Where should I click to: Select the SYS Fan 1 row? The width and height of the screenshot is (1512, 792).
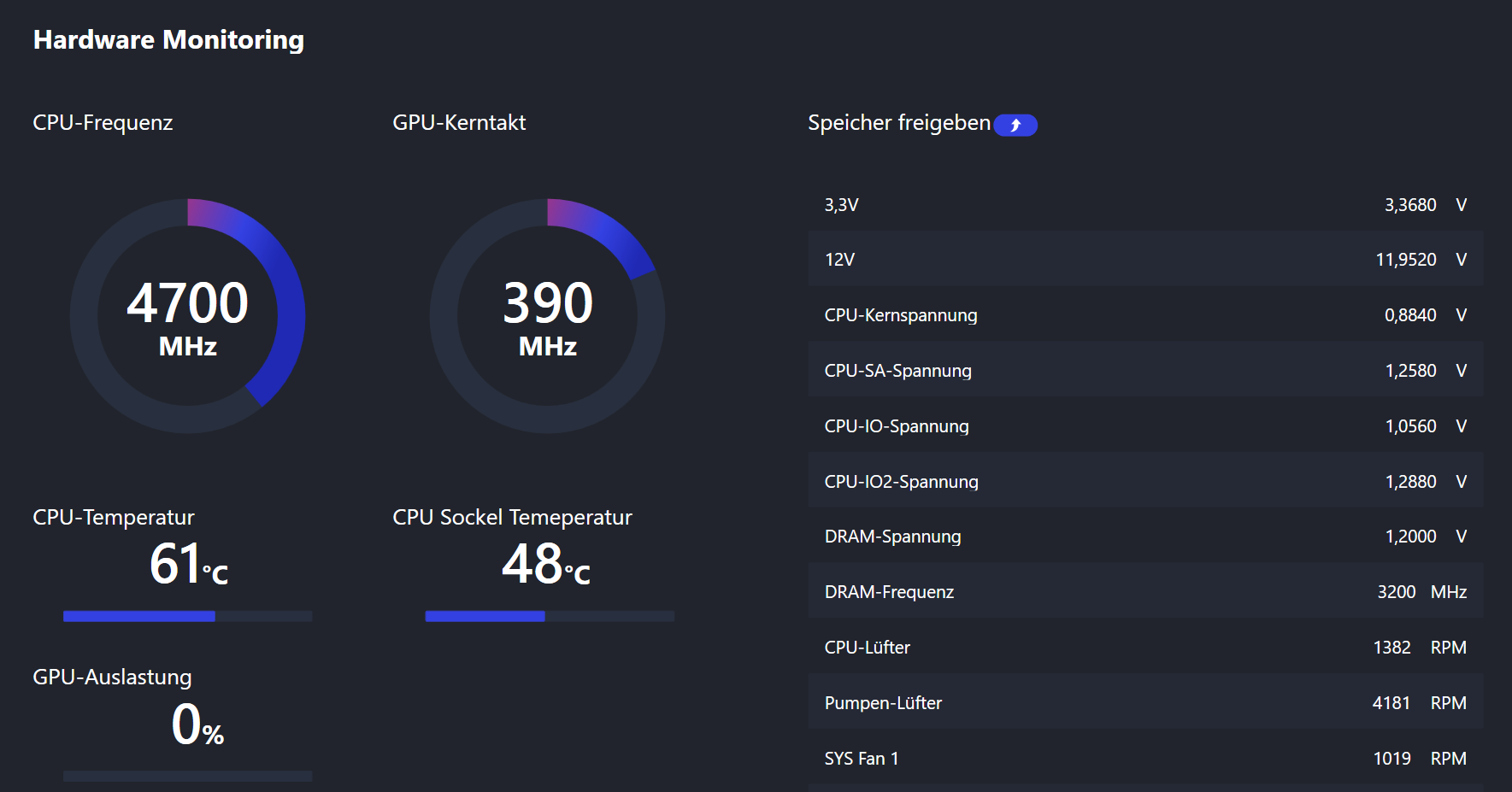pos(1145,759)
